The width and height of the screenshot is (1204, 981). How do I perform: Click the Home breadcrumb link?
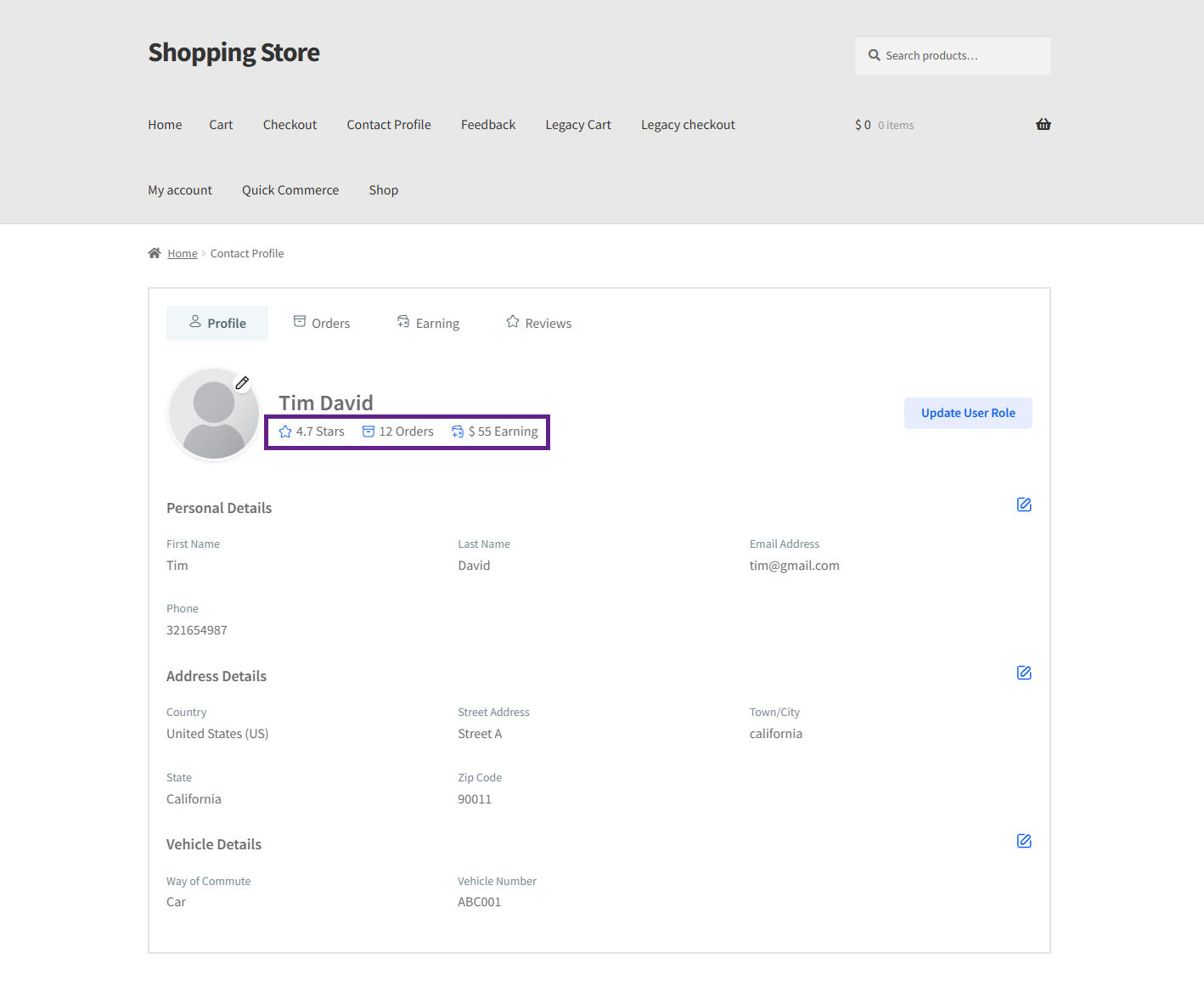183,253
